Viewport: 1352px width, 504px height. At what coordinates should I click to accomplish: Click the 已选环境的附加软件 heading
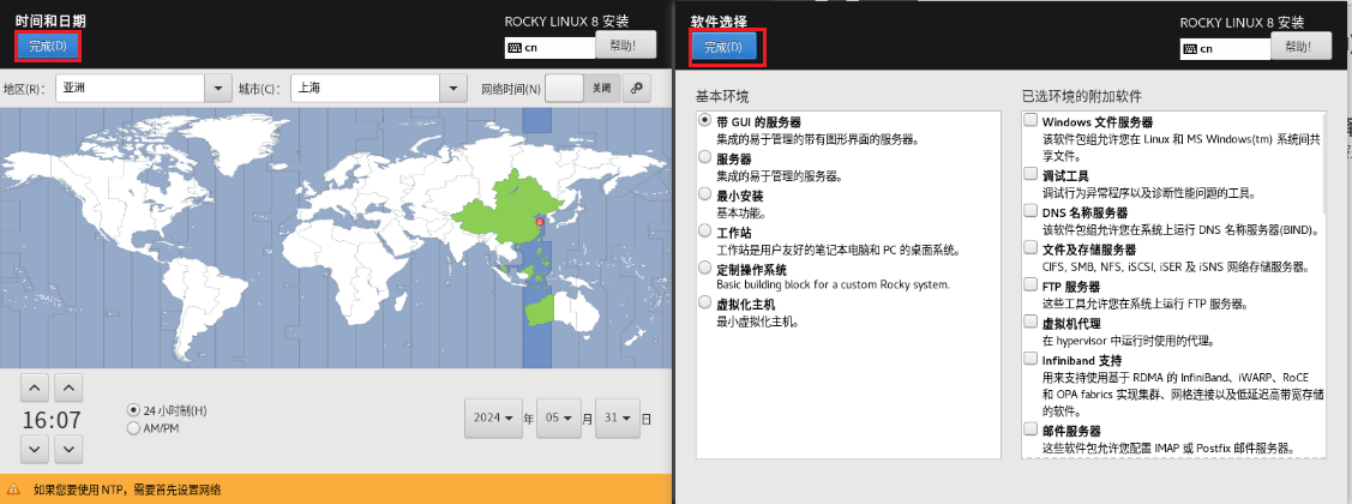(1082, 96)
